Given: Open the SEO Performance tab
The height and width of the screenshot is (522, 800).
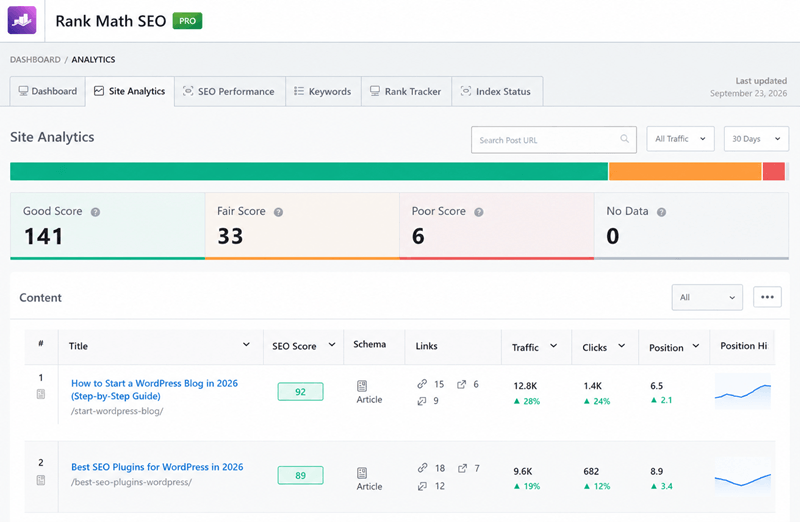Looking at the screenshot, I should [x=230, y=91].
